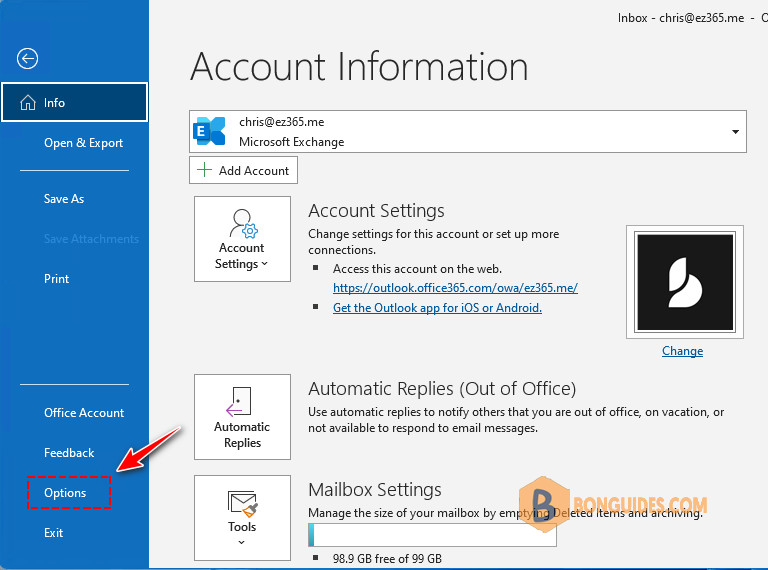Image resolution: width=768 pixels, height=570 pixels.
Task: Click the account profile picture
Action: 685,282
